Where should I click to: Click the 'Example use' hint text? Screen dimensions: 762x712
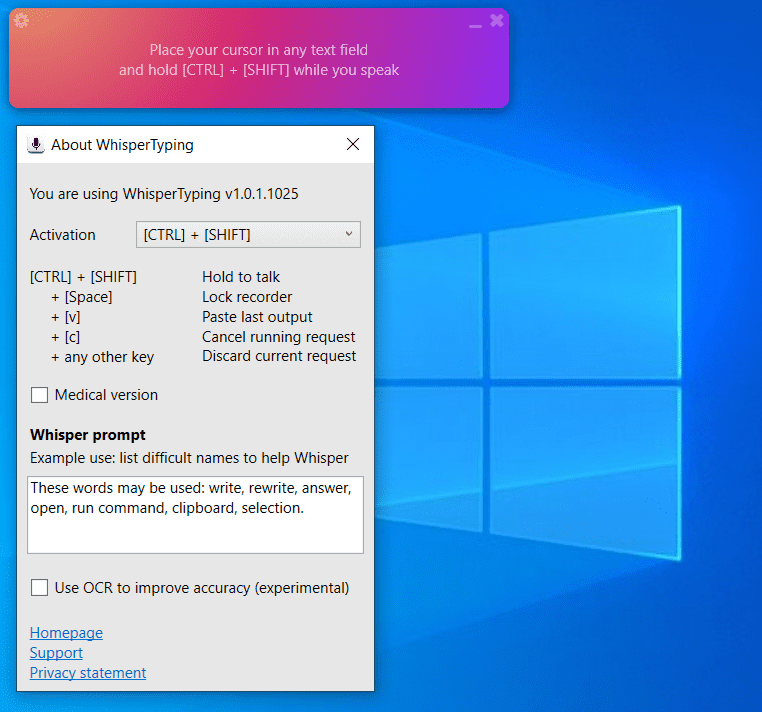(190, 458)
